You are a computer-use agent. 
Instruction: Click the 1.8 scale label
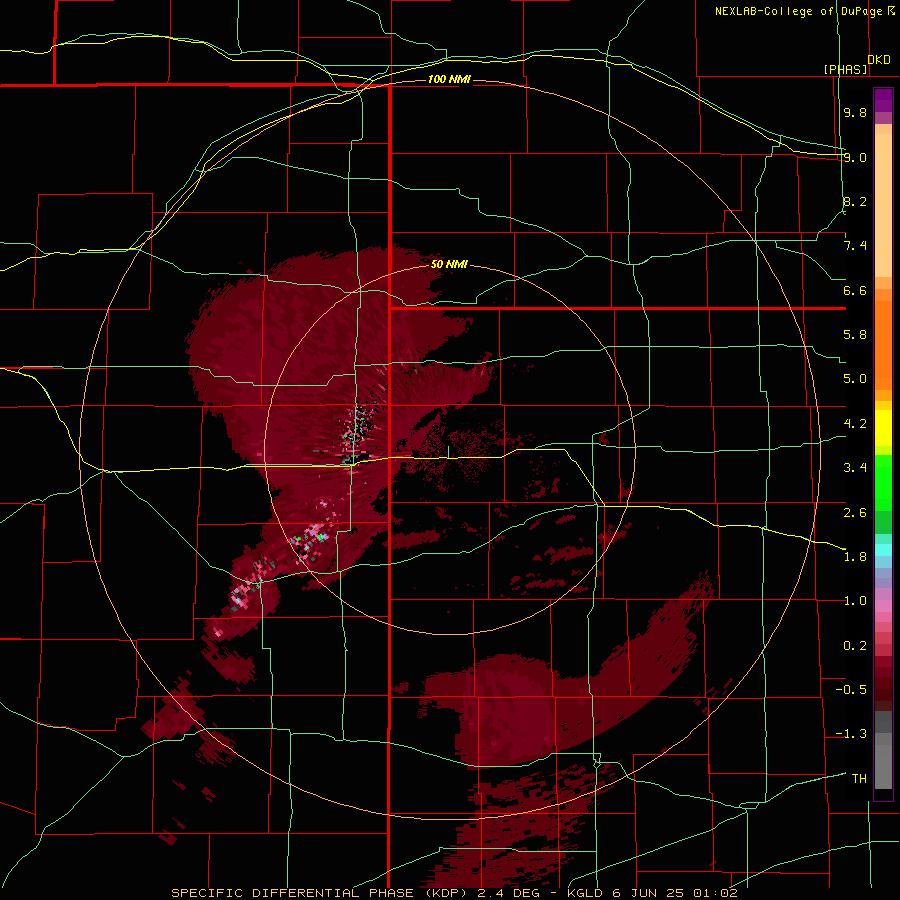point(855,556)
